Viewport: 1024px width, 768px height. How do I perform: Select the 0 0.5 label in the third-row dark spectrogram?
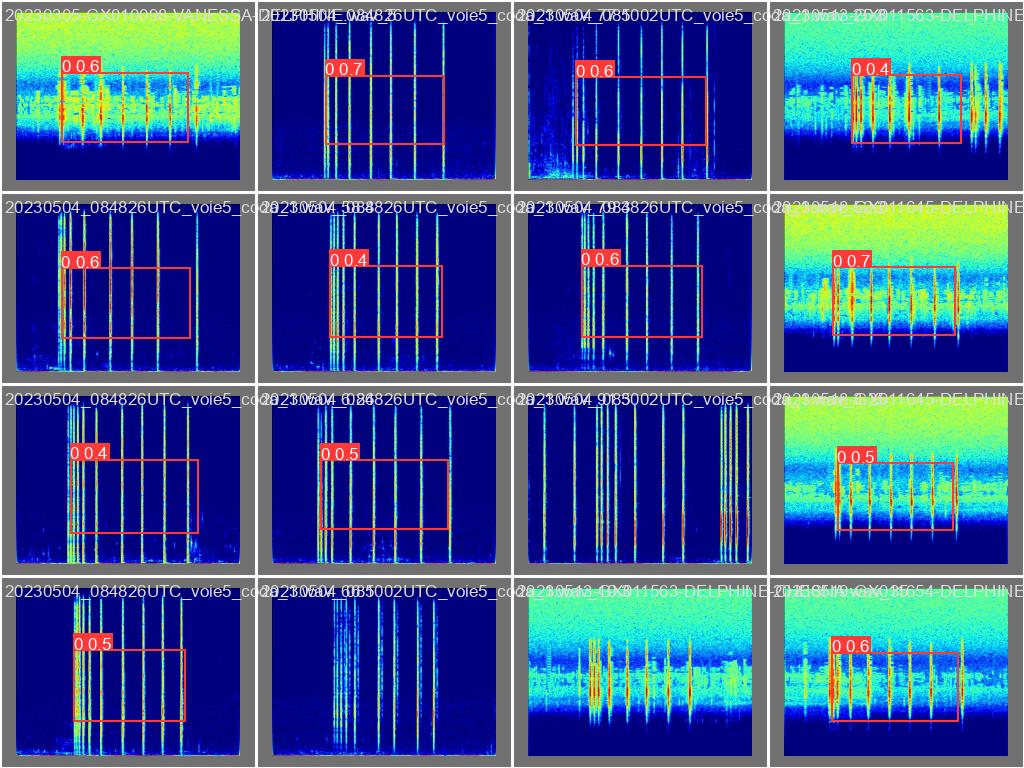click(340, 453)
